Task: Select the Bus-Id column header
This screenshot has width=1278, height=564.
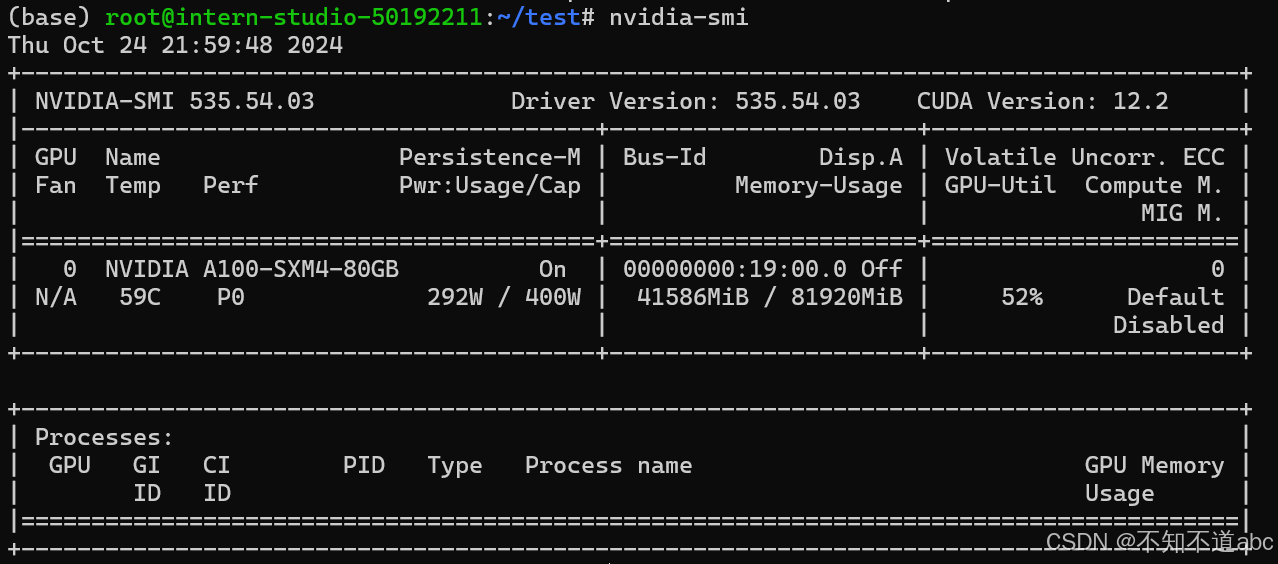Action: 665,157
